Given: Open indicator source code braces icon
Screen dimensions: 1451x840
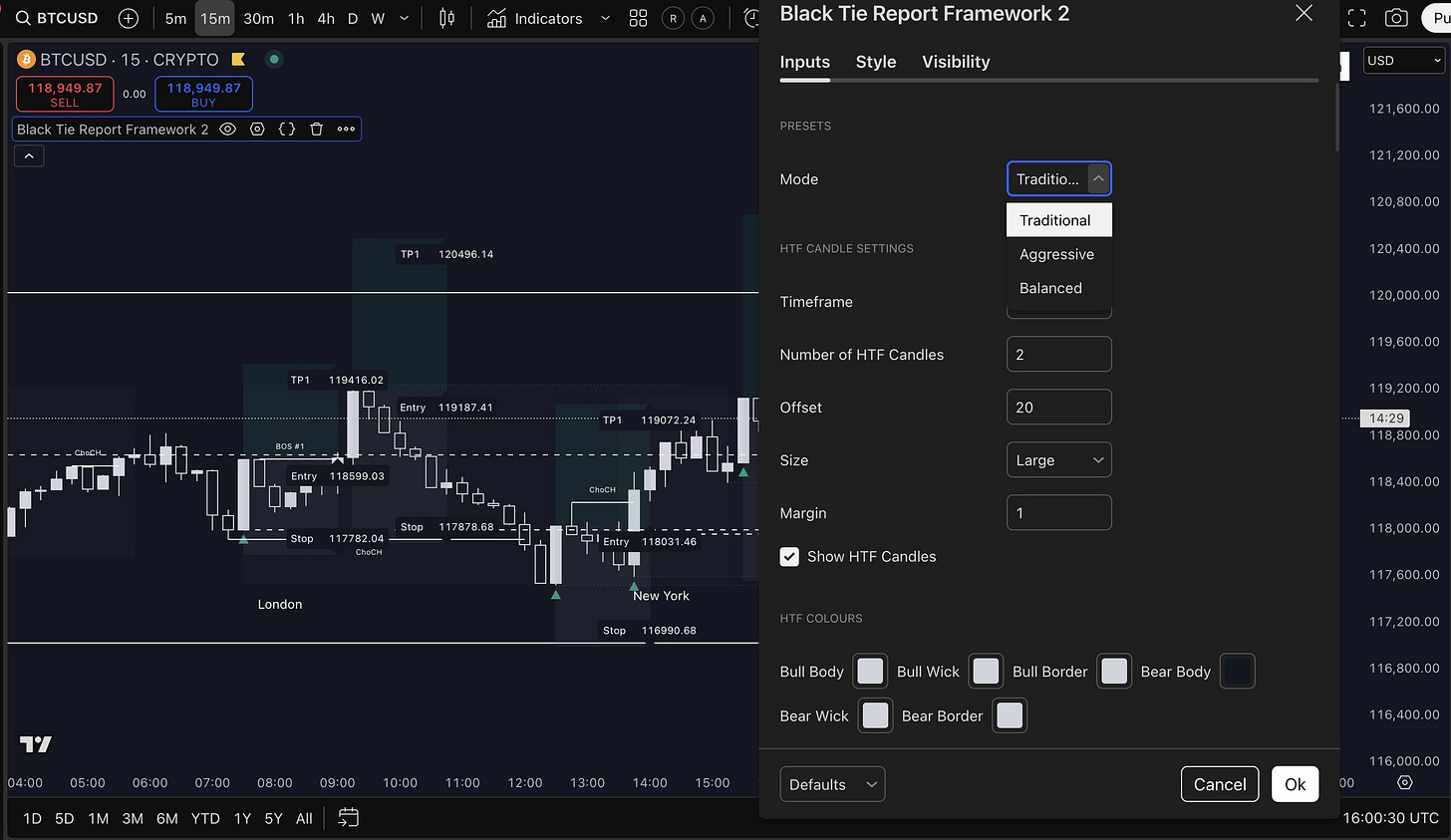Looking at the screenshot, I should click(287, 129).
